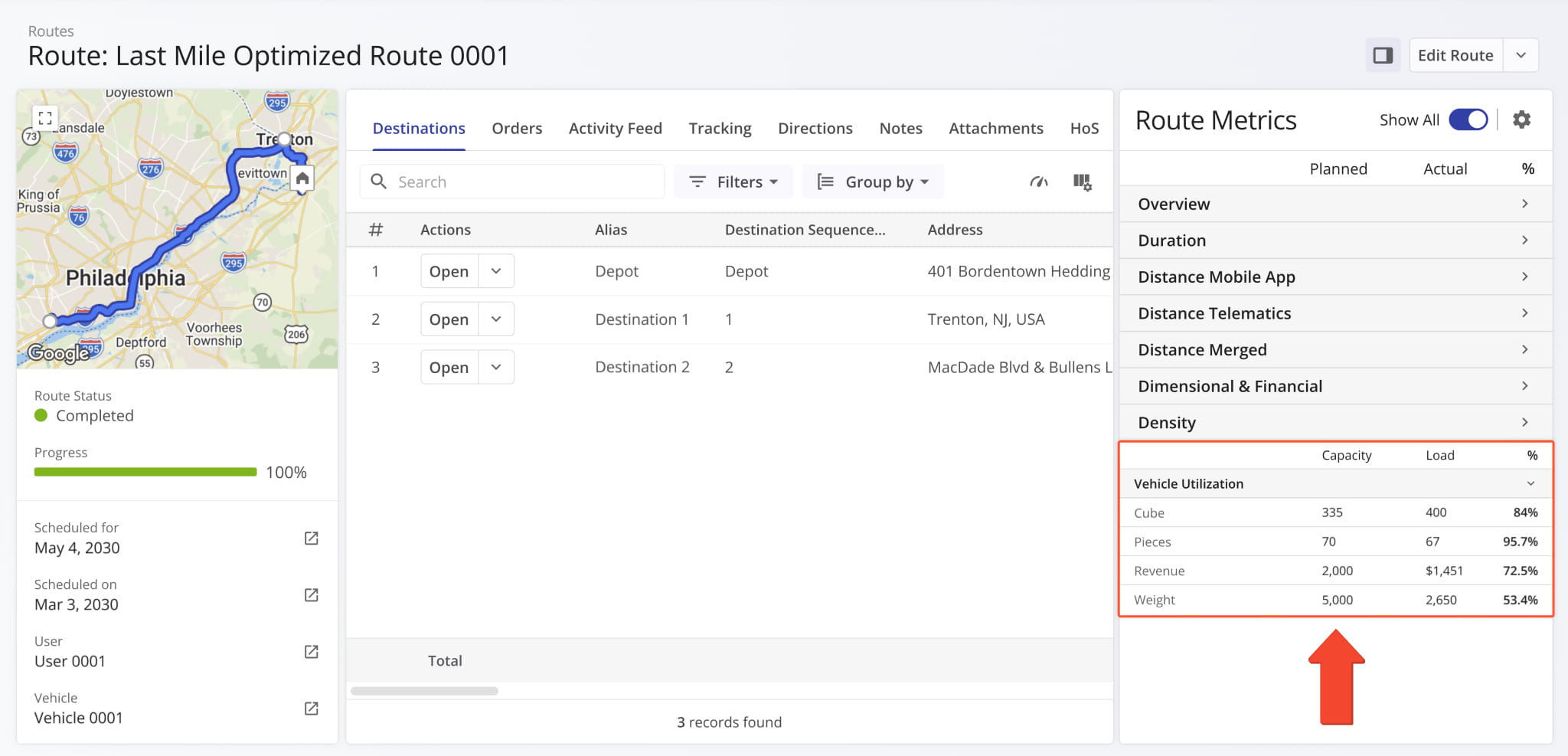Viewport: 1568px width, 756px height.
Task: Switch to the HoS tab
Action: click(x=1084, y=128)
